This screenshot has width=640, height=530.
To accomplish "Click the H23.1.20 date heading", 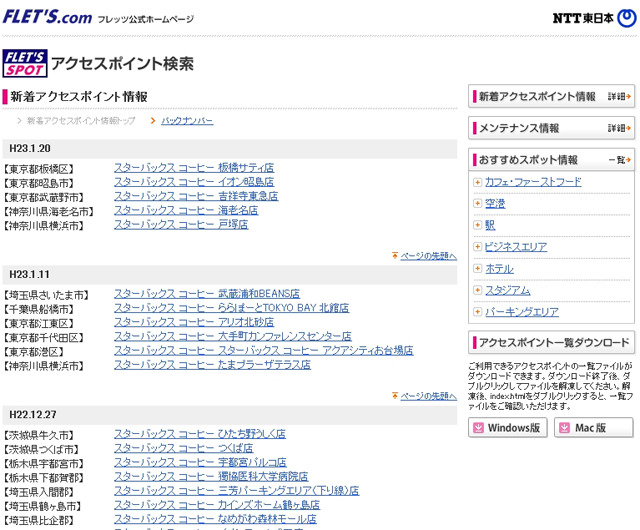I will pos(30,148).
